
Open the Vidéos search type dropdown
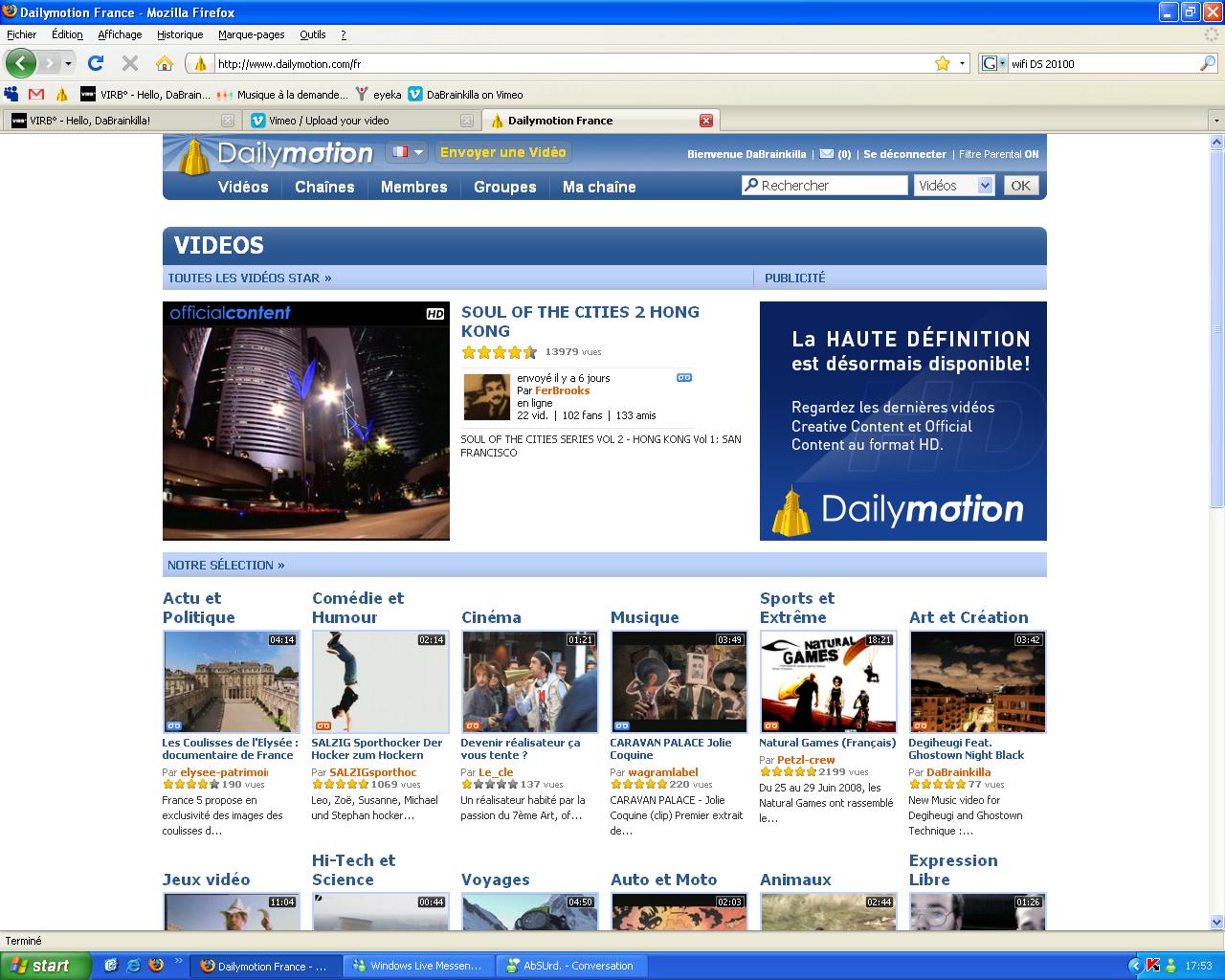click(954, 186)
